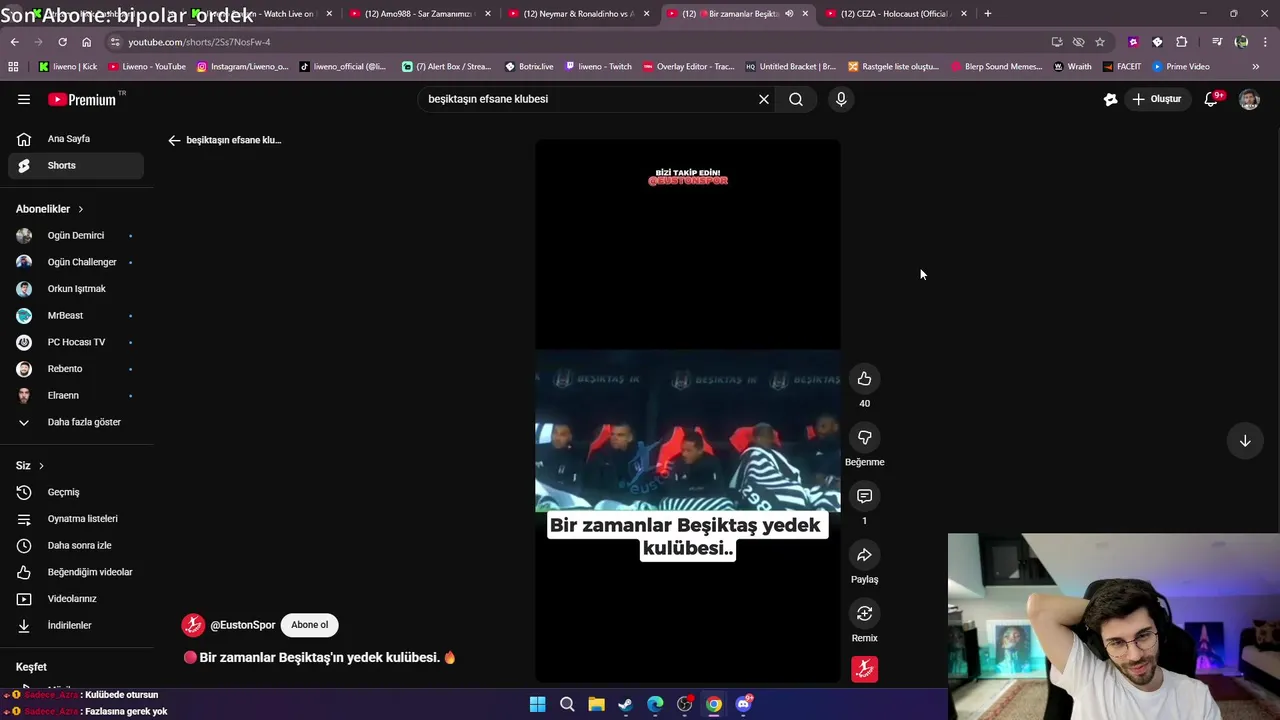
Task: Open a new browser tab
Action: tap(988, 14)
